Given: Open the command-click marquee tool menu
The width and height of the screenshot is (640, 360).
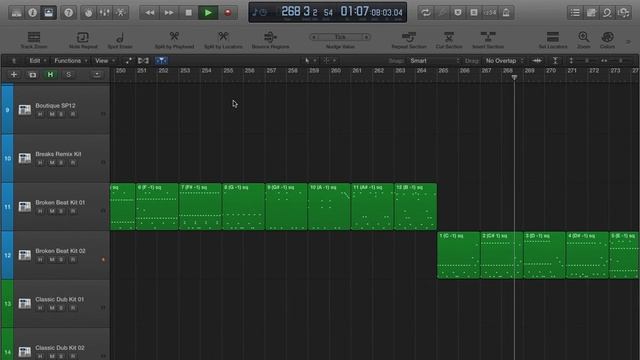Looking at the screenshot, I should point(329,61).
